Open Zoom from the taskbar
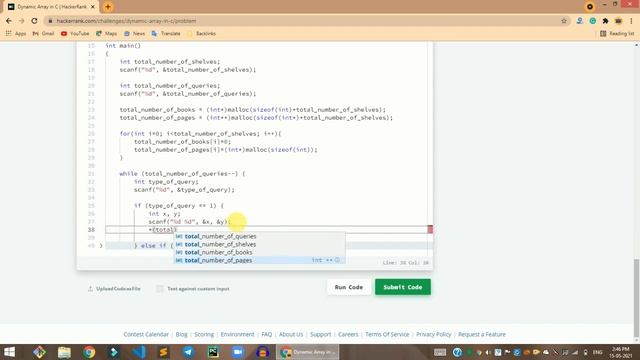This screenshot has height=360, width=640. tap(238, 352)
